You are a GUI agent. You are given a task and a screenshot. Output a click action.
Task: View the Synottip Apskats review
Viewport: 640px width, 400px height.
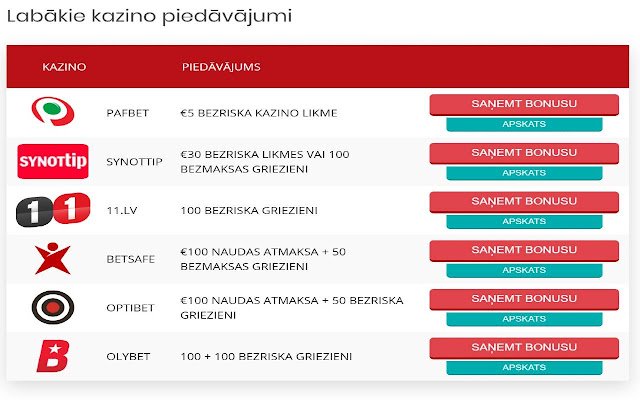tap(524, 173)
